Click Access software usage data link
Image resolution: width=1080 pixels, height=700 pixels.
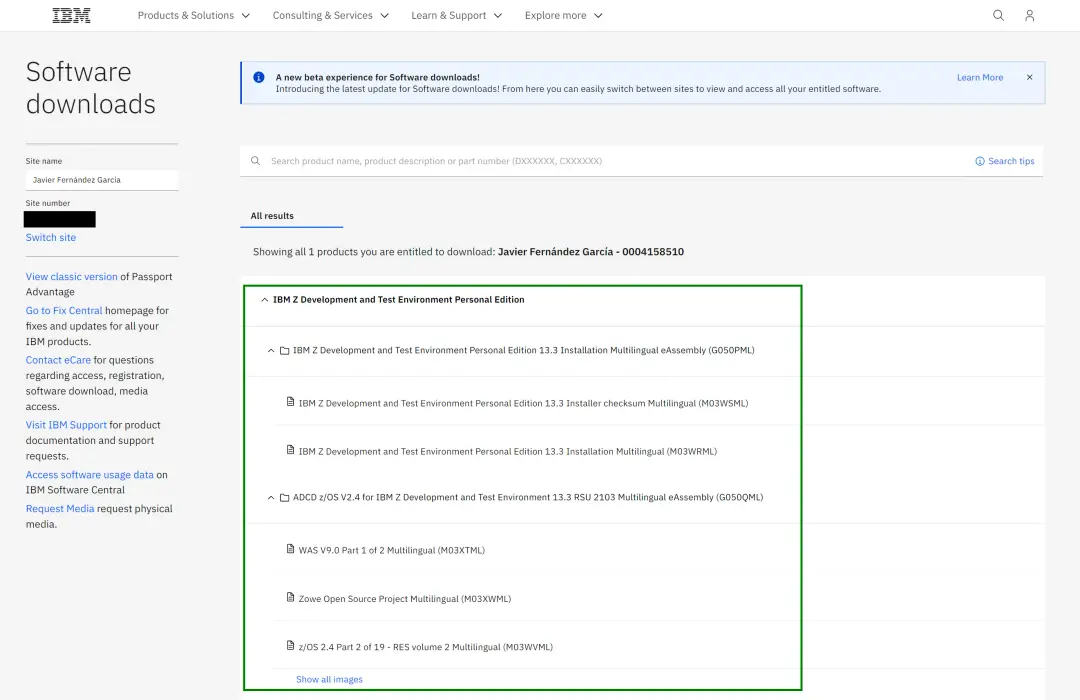90,475
